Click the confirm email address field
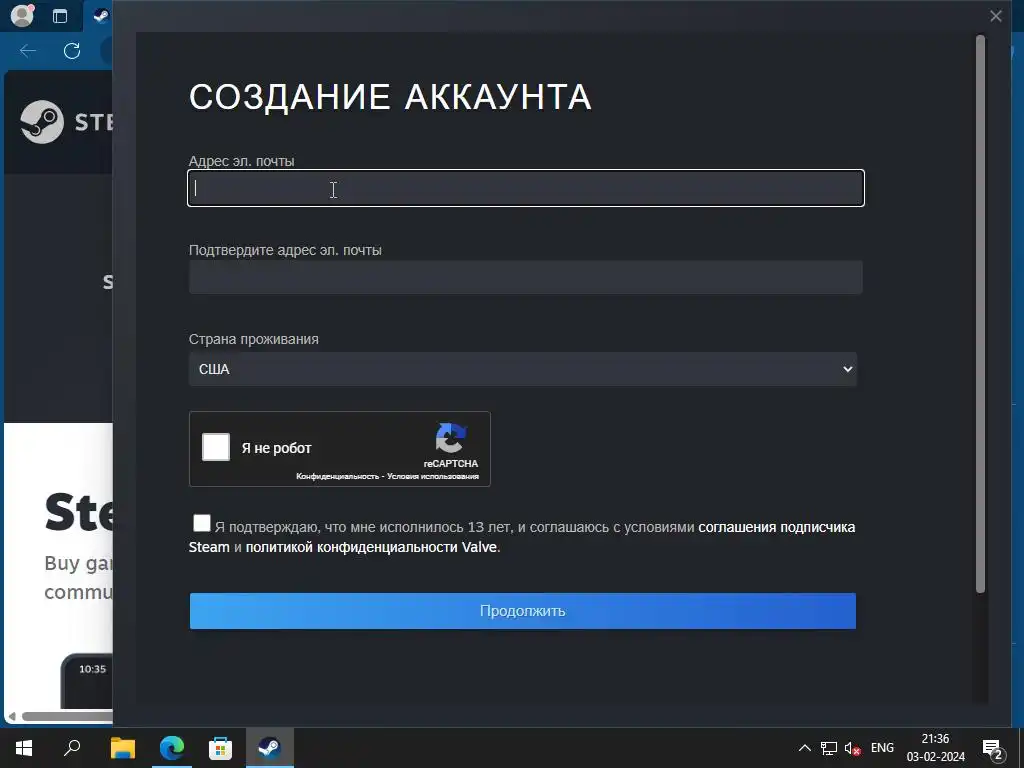1024x768 pixels. pos(526,277)
